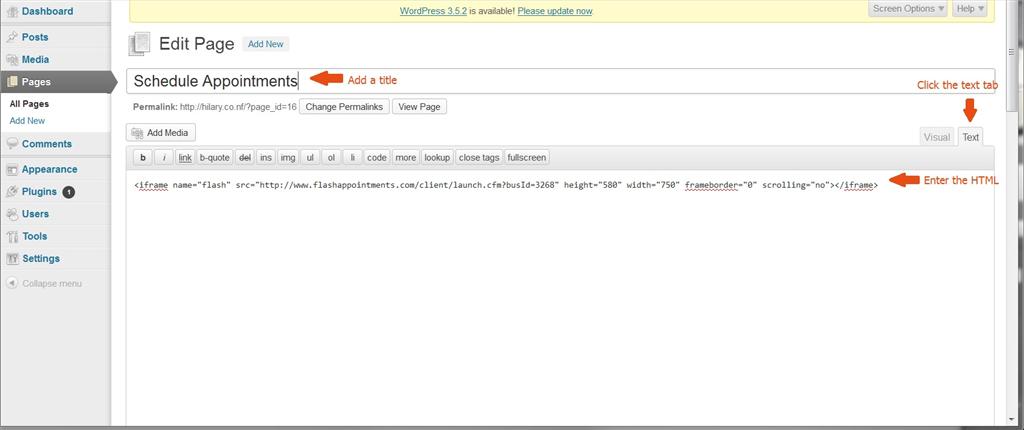Click the Dashboard icon in sidebar
The height and width of the screenshot is (430, 1024).
12,12
